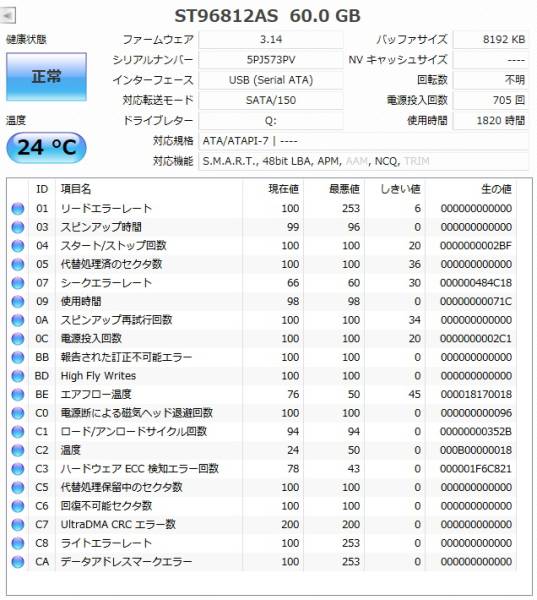Click raw value 0000000002BF
The image size is (537, 600).
tap(476, 246)
